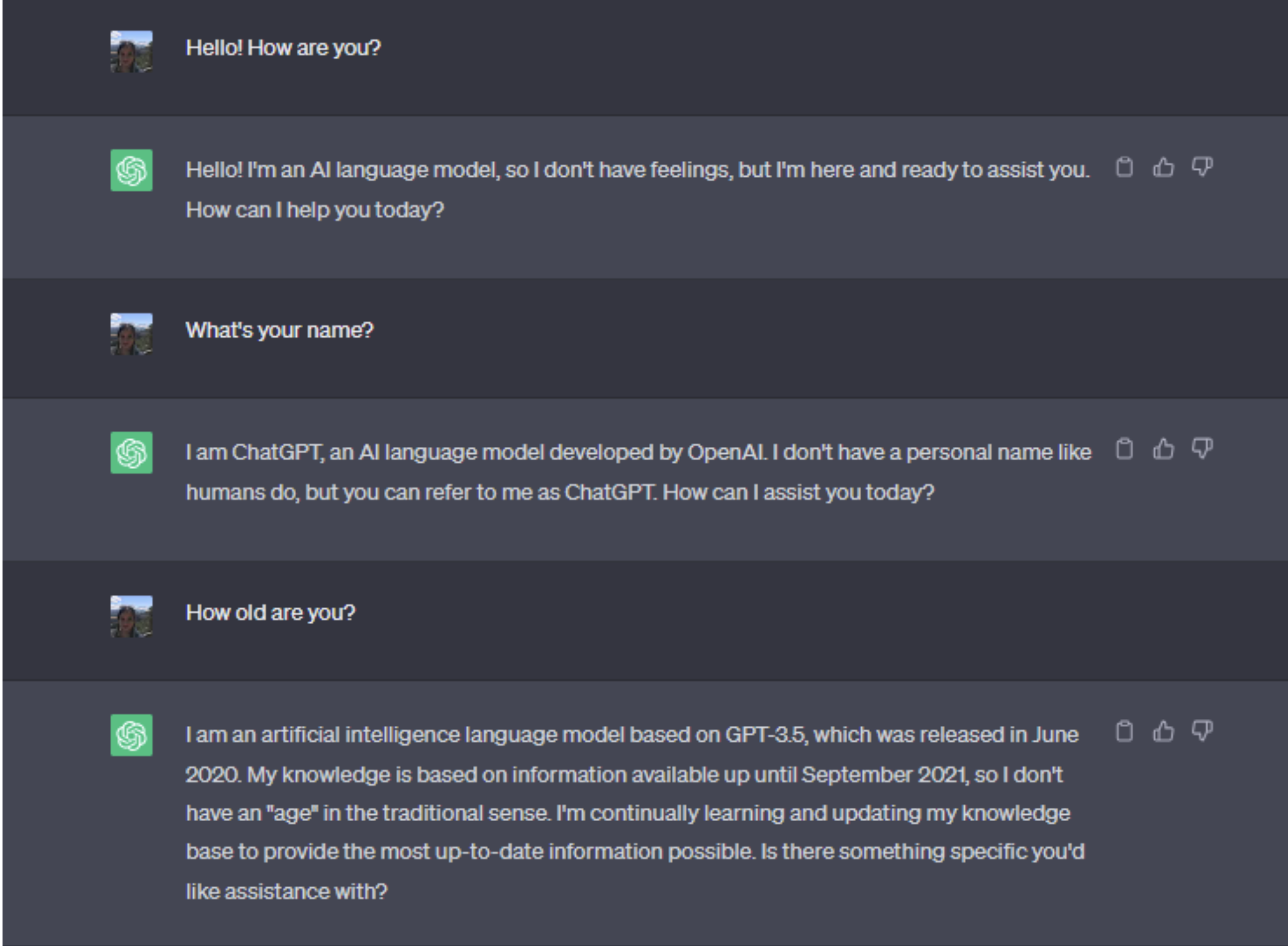Click the ChatGPT logo beside 'I am ChatGPT'
1288x948 pixels.
(x=131, y=452)
